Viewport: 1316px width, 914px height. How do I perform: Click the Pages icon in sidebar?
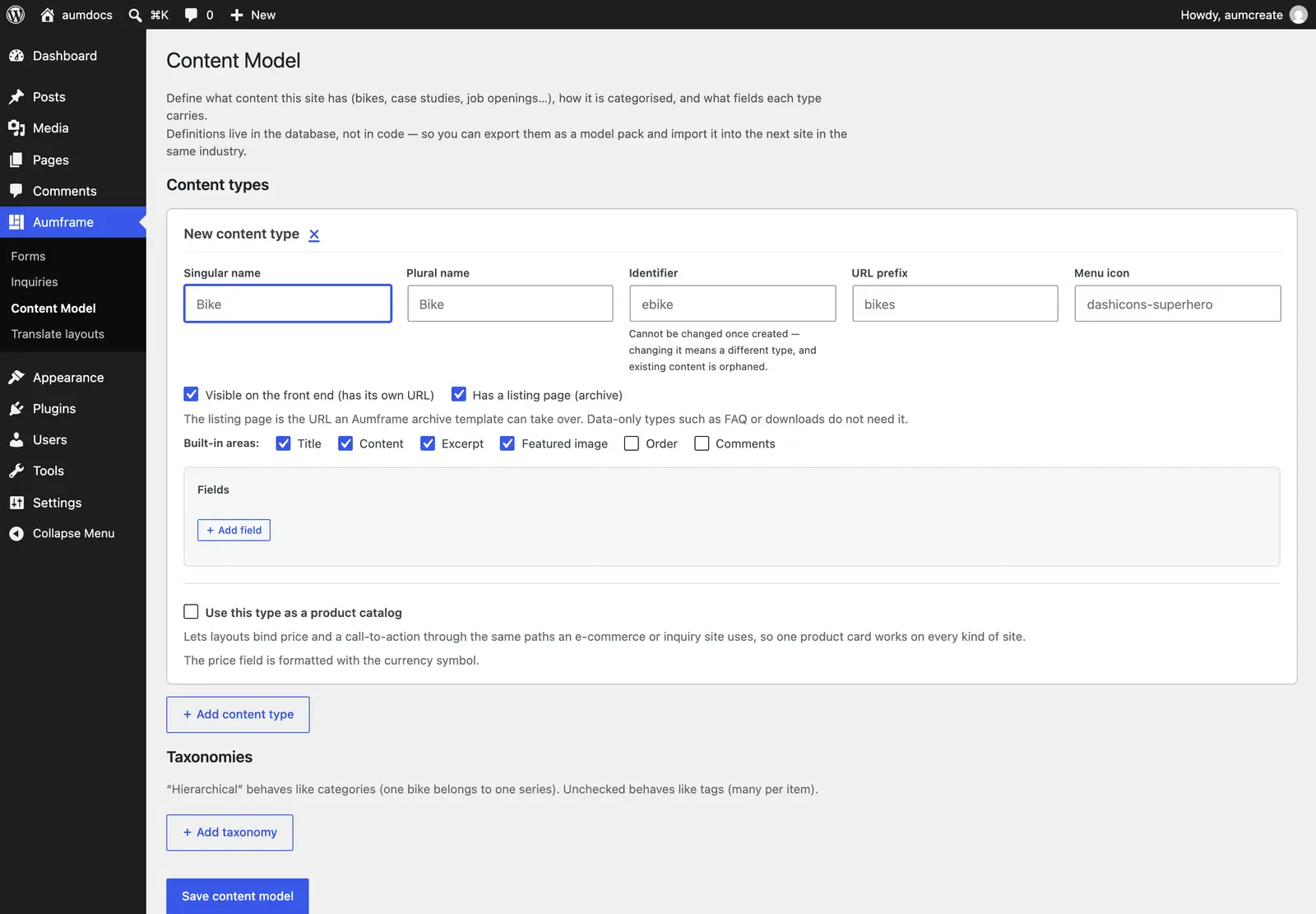click(16, 160)
